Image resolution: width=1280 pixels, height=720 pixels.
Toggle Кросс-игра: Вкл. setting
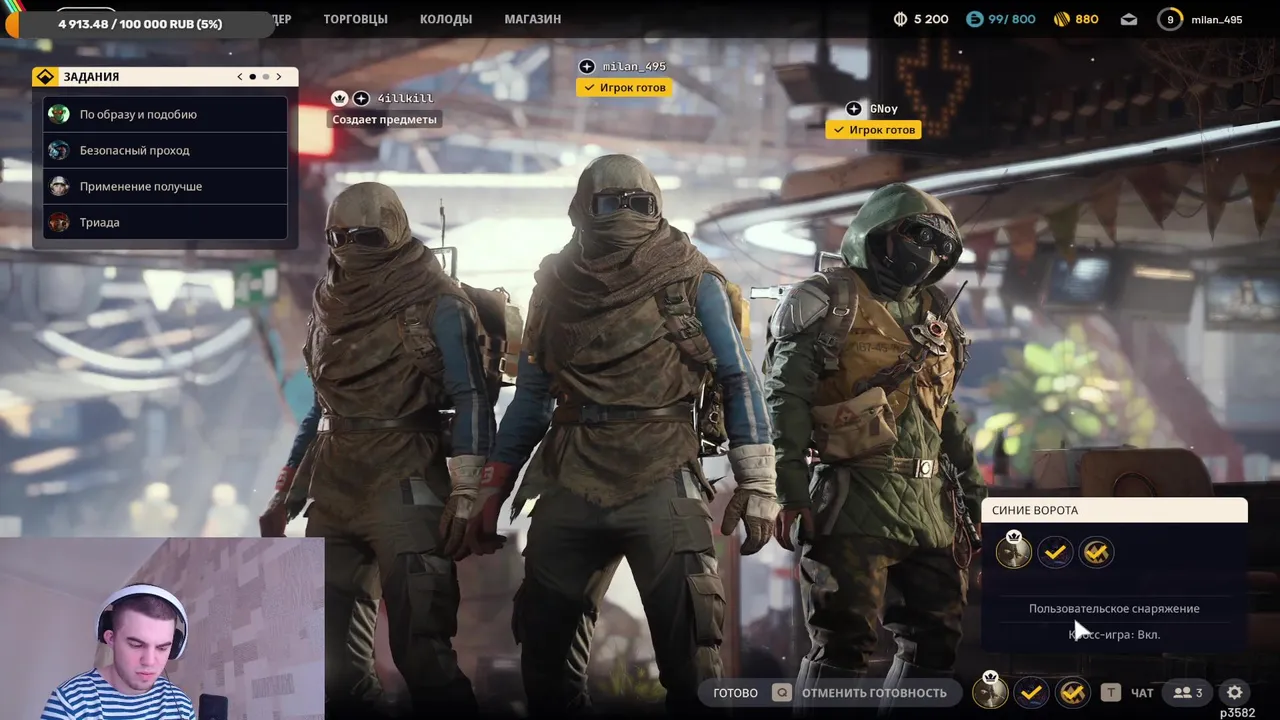point(1114,634)
